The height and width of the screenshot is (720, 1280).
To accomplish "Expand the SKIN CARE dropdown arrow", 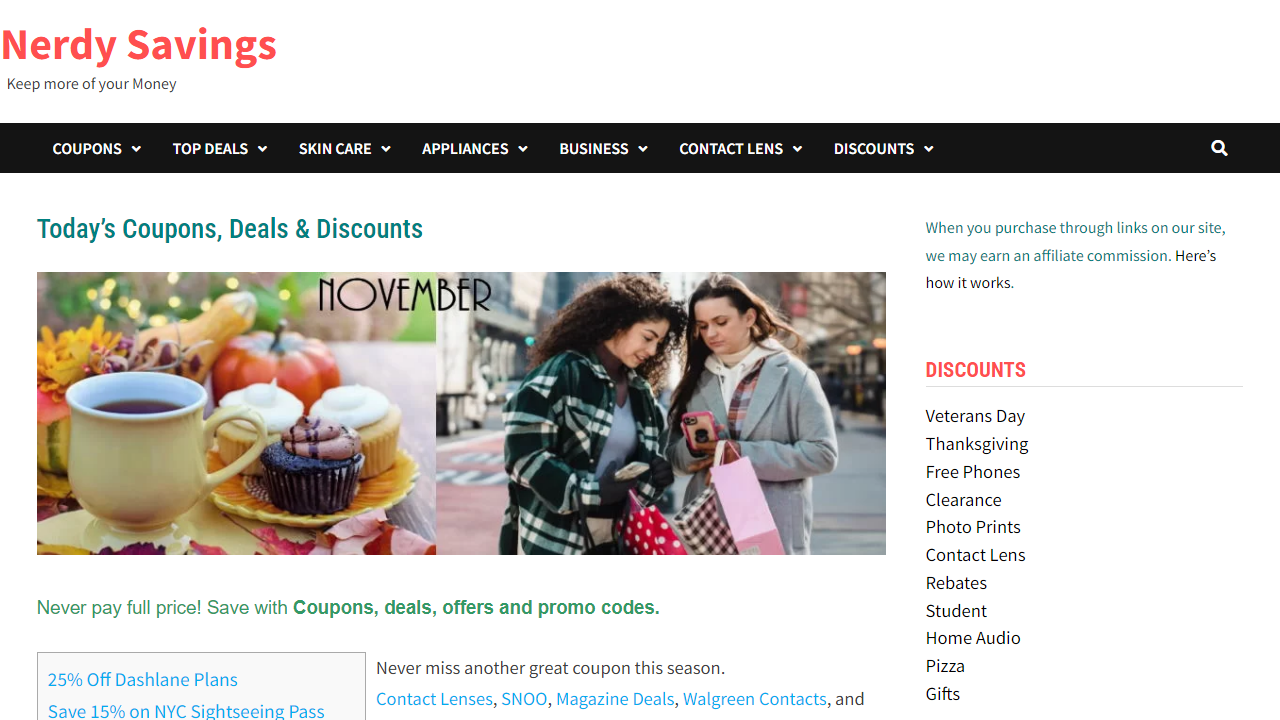I will (x=387, y=148).
